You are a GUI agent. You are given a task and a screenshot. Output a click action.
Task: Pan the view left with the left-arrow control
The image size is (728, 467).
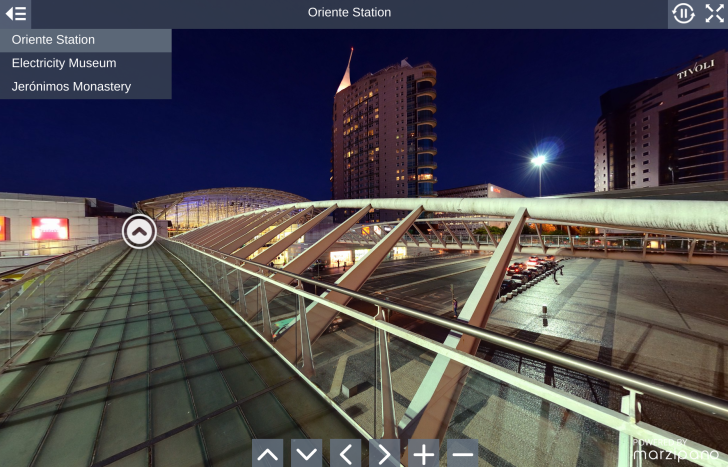click(345, 453)
